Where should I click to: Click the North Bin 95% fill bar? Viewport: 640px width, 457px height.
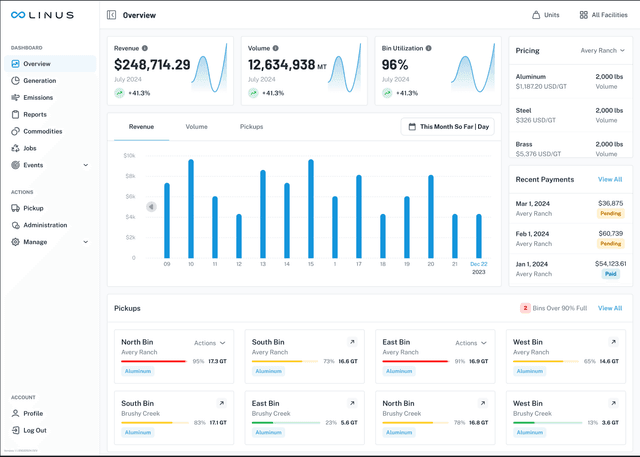[x=153, y=361]
